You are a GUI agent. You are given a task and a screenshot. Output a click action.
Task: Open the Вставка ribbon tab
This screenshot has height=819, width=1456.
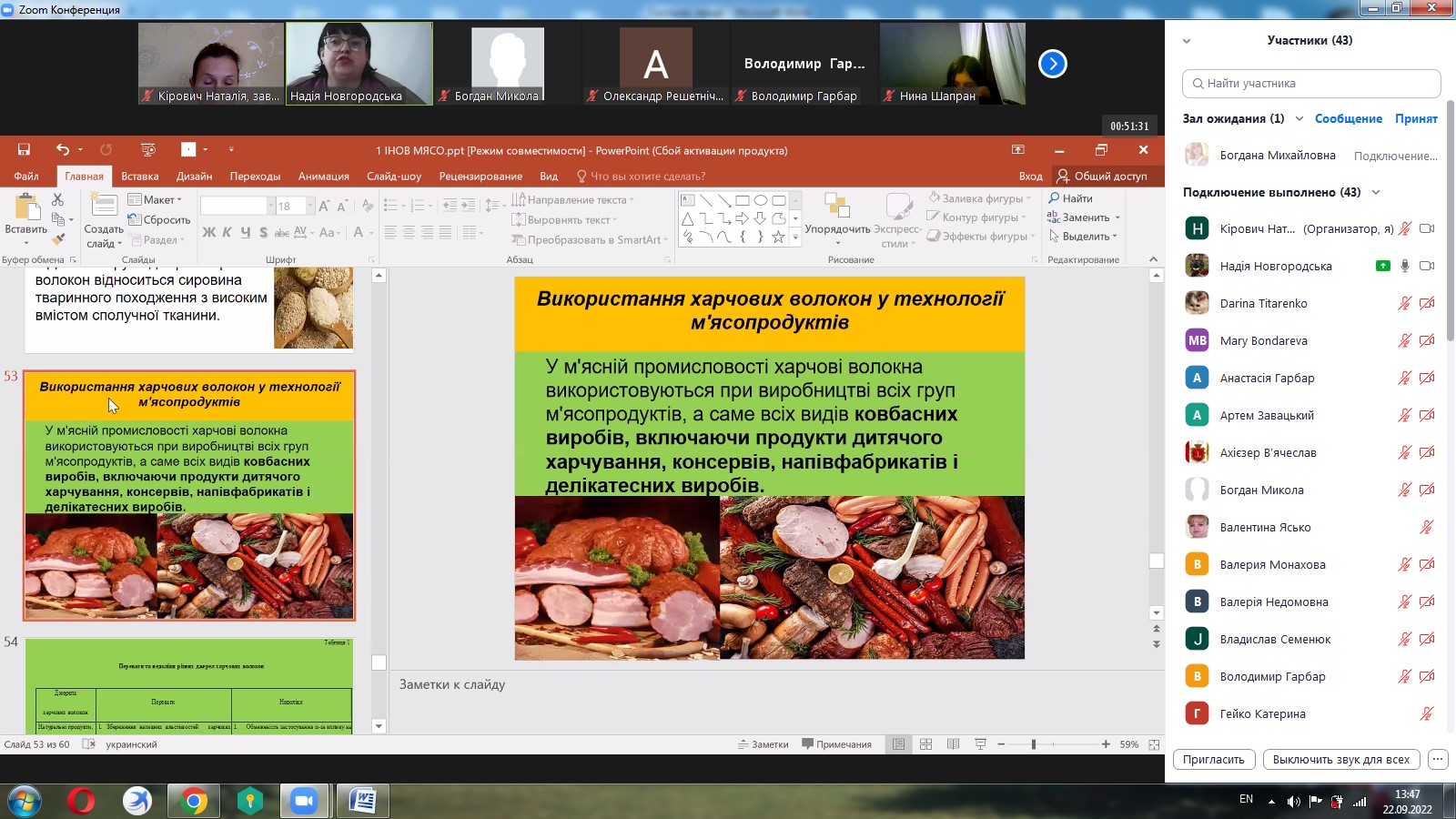click(x=139, y=177)
